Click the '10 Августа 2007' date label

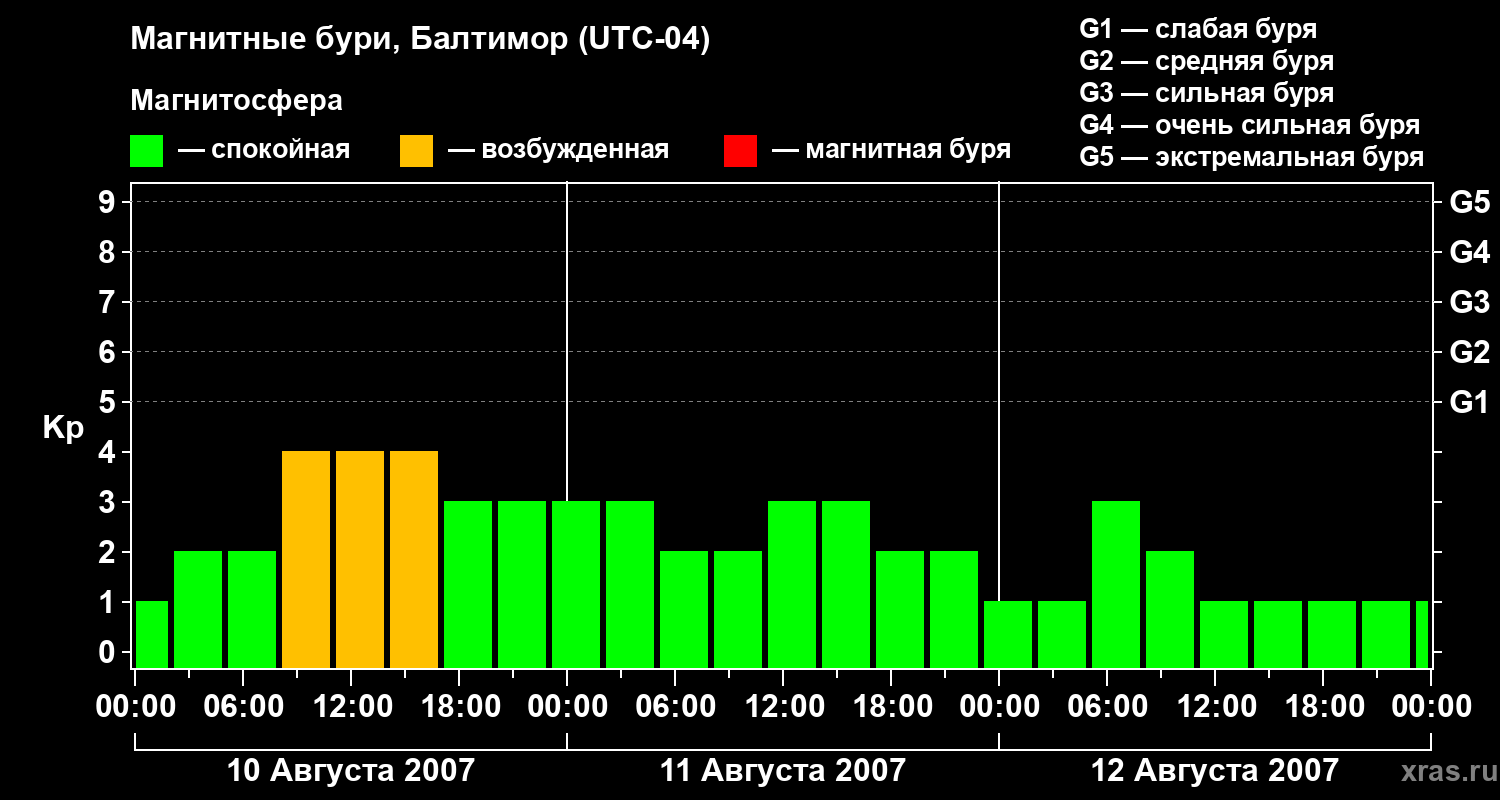(351, 771)
